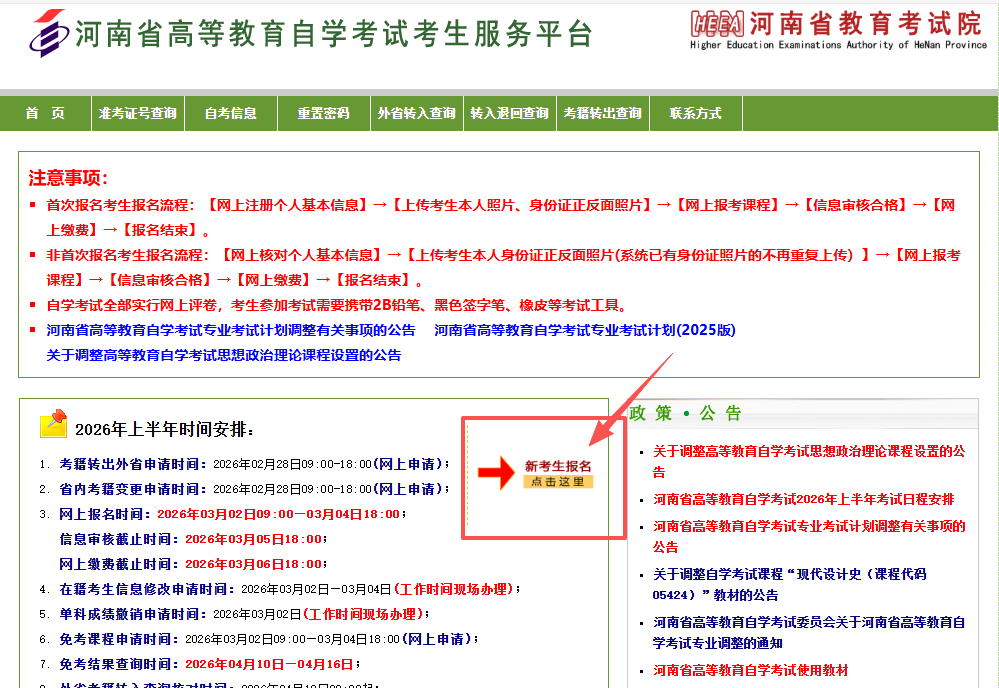
Task: Open 外省转入查询 menu item
Action: tap(417, 113)
